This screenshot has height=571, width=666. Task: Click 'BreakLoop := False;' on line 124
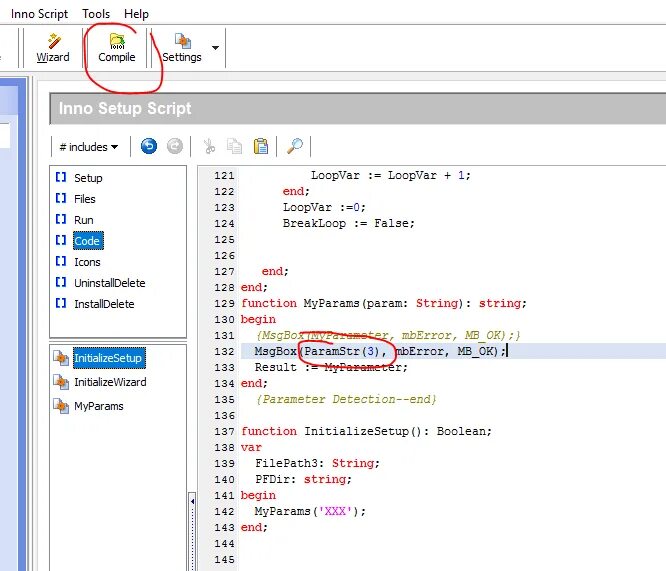point(349,223)
